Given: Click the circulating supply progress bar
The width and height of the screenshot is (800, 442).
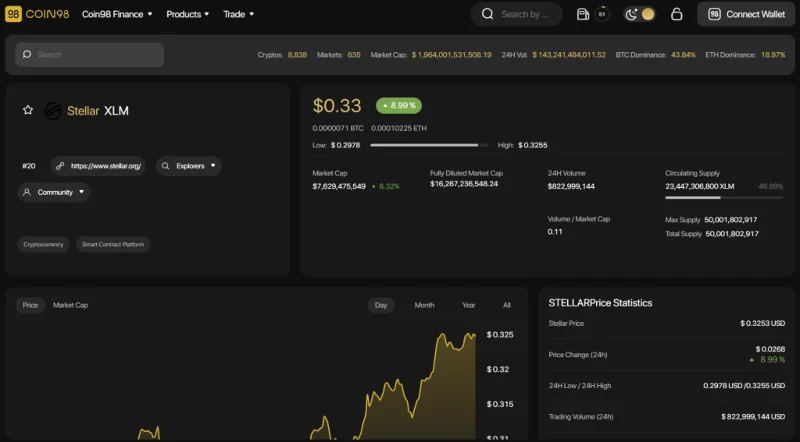Looking at the screenshot, I should pos(723,198).
